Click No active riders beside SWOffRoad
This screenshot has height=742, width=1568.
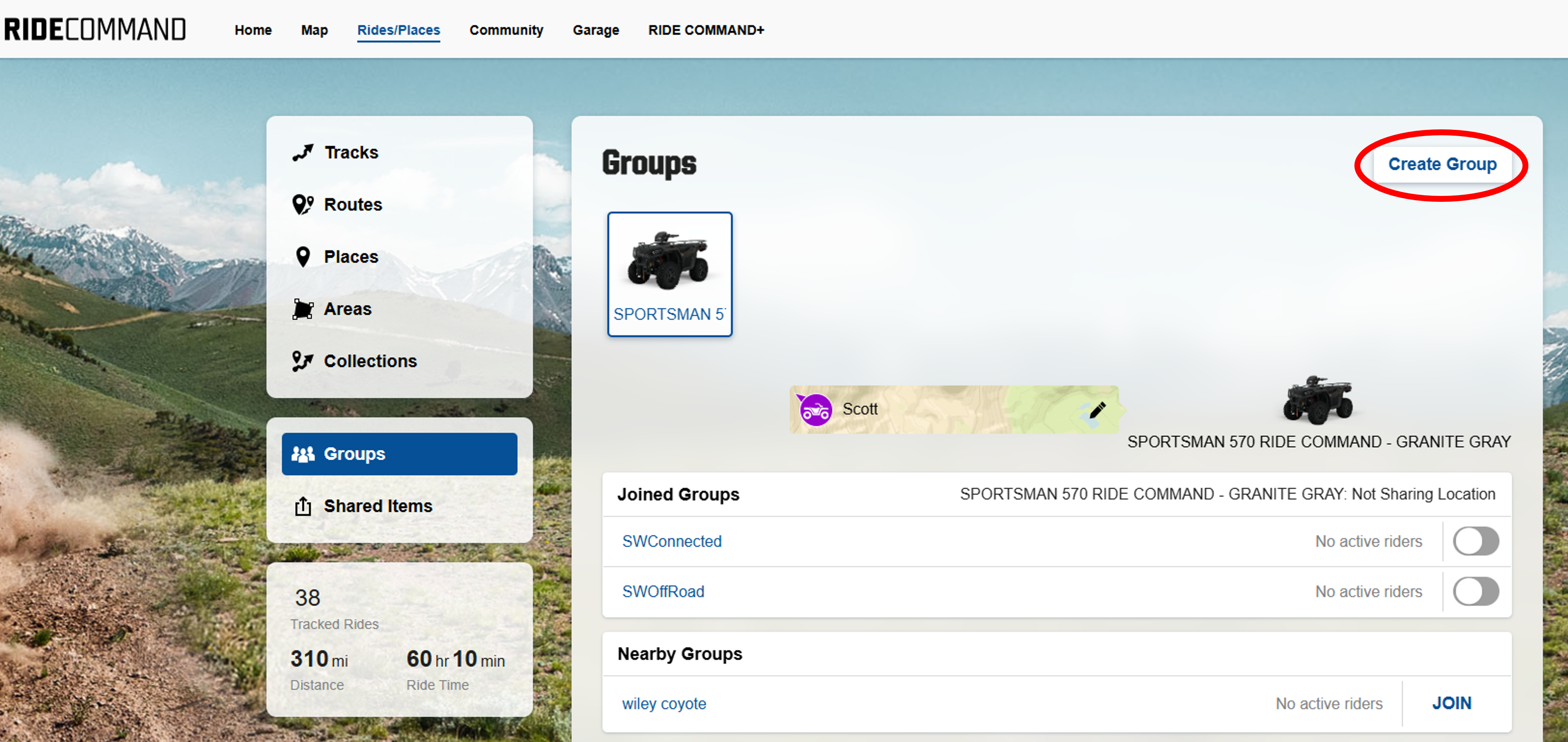tap(1368, 592)
